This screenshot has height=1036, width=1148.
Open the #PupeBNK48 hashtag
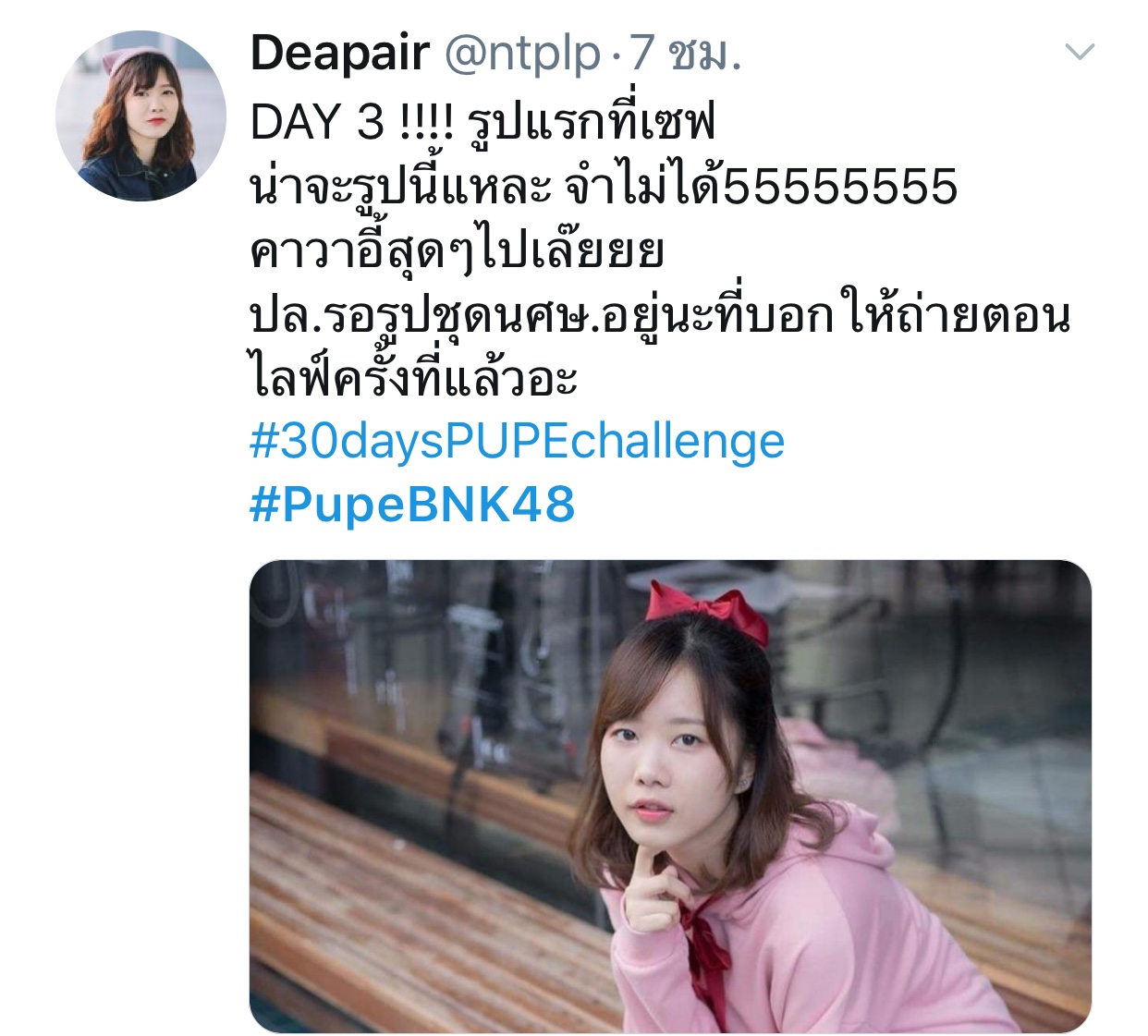click(412, 505)
